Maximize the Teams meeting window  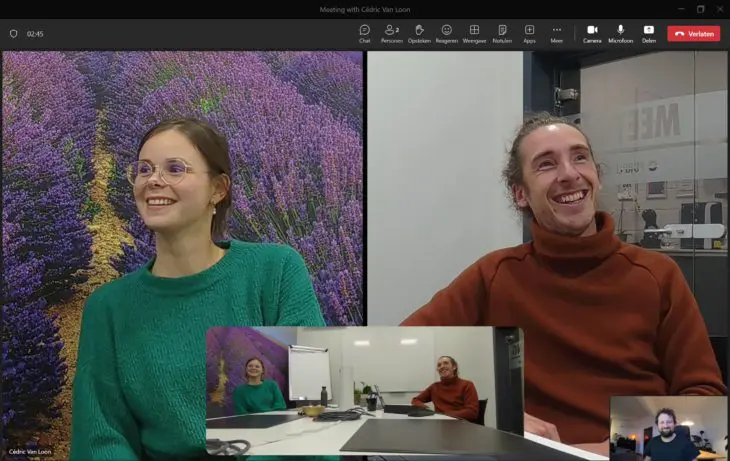tap(700, 9)
